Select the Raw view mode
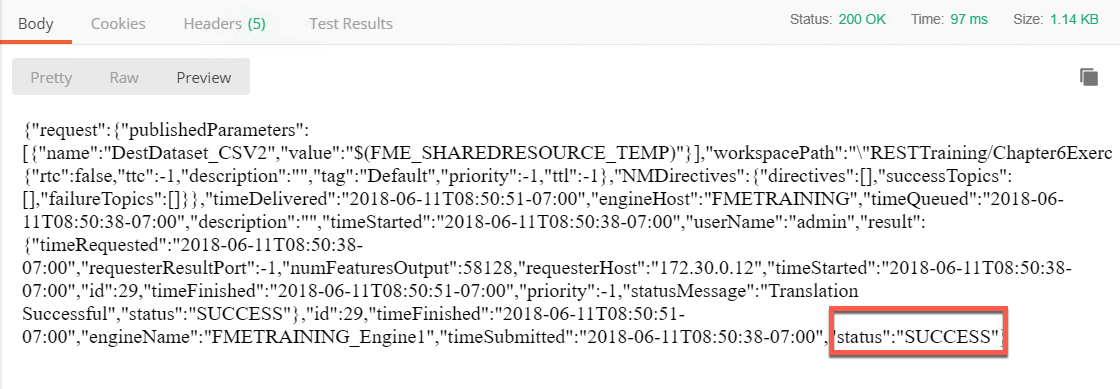Image resolution: width=1120 pixels, height=389 pixels. (124, 77)
